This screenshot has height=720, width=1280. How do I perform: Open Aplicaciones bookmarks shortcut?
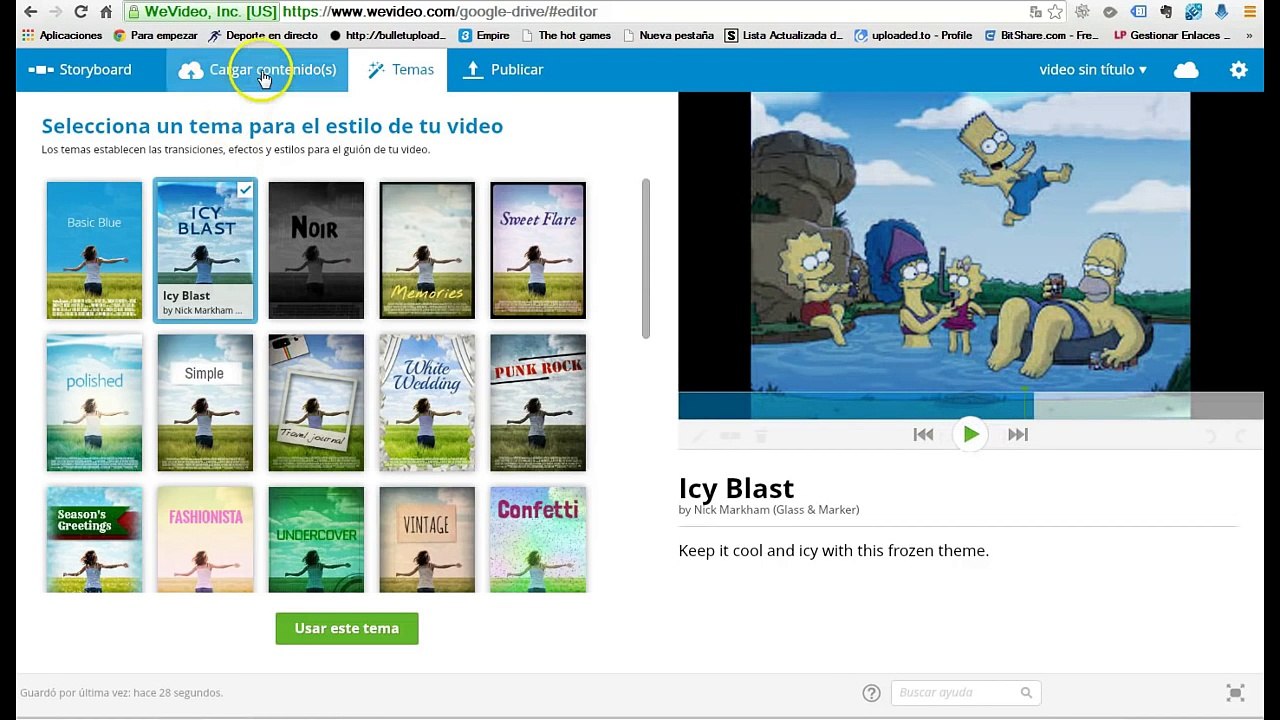coord(62,35)
